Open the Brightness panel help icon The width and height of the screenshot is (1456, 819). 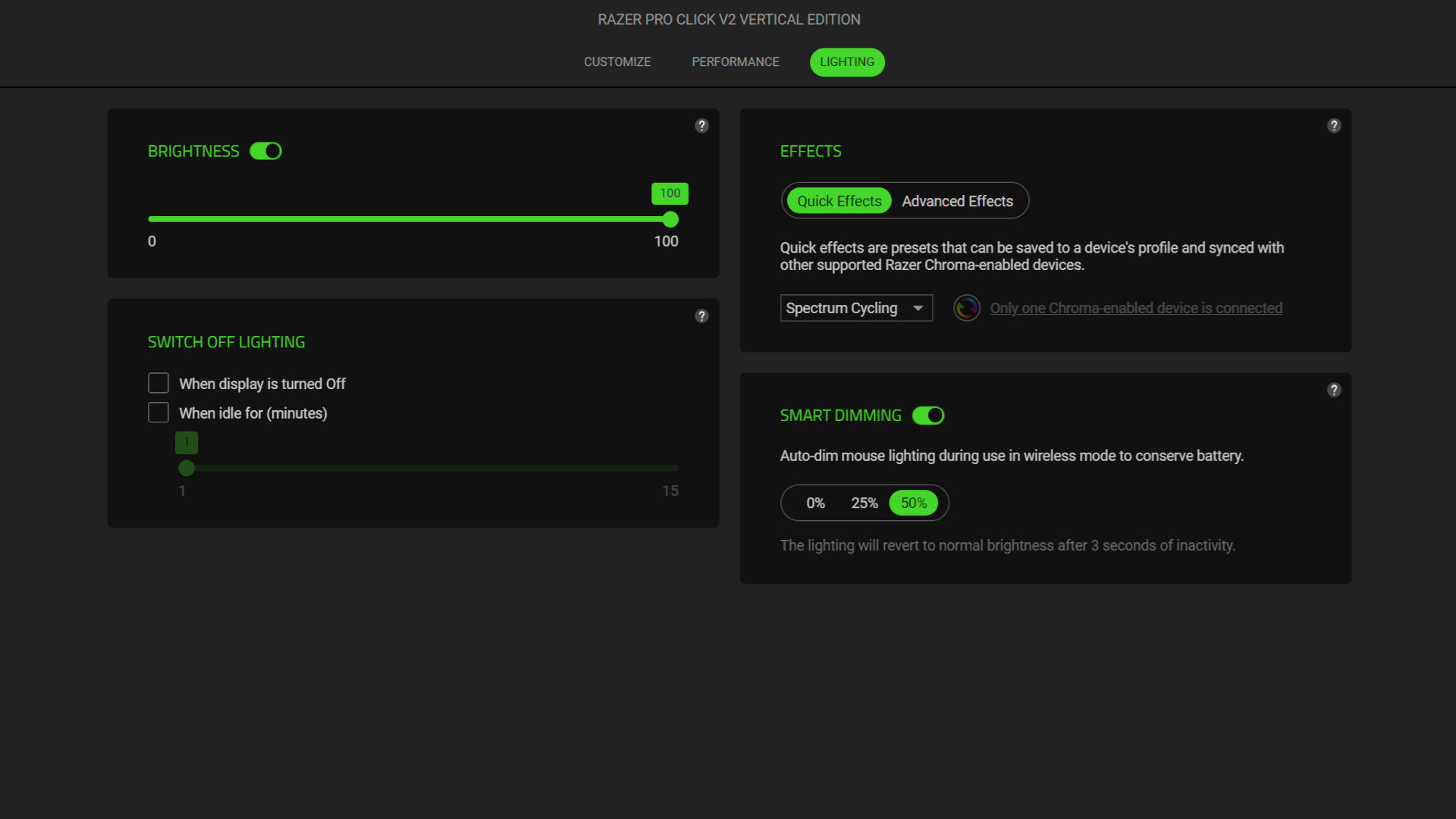coord(701,126)
